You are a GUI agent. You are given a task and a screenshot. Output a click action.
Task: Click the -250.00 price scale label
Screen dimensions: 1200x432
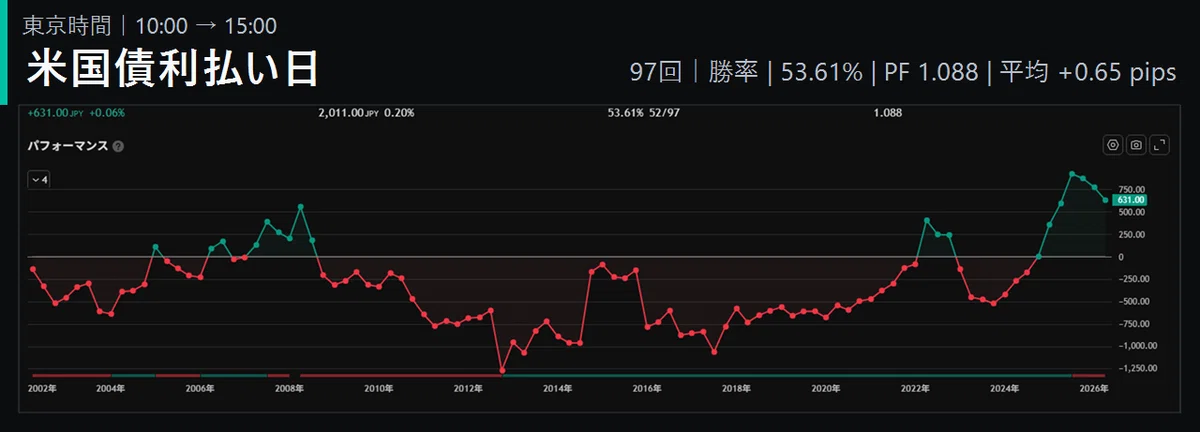1132,279
